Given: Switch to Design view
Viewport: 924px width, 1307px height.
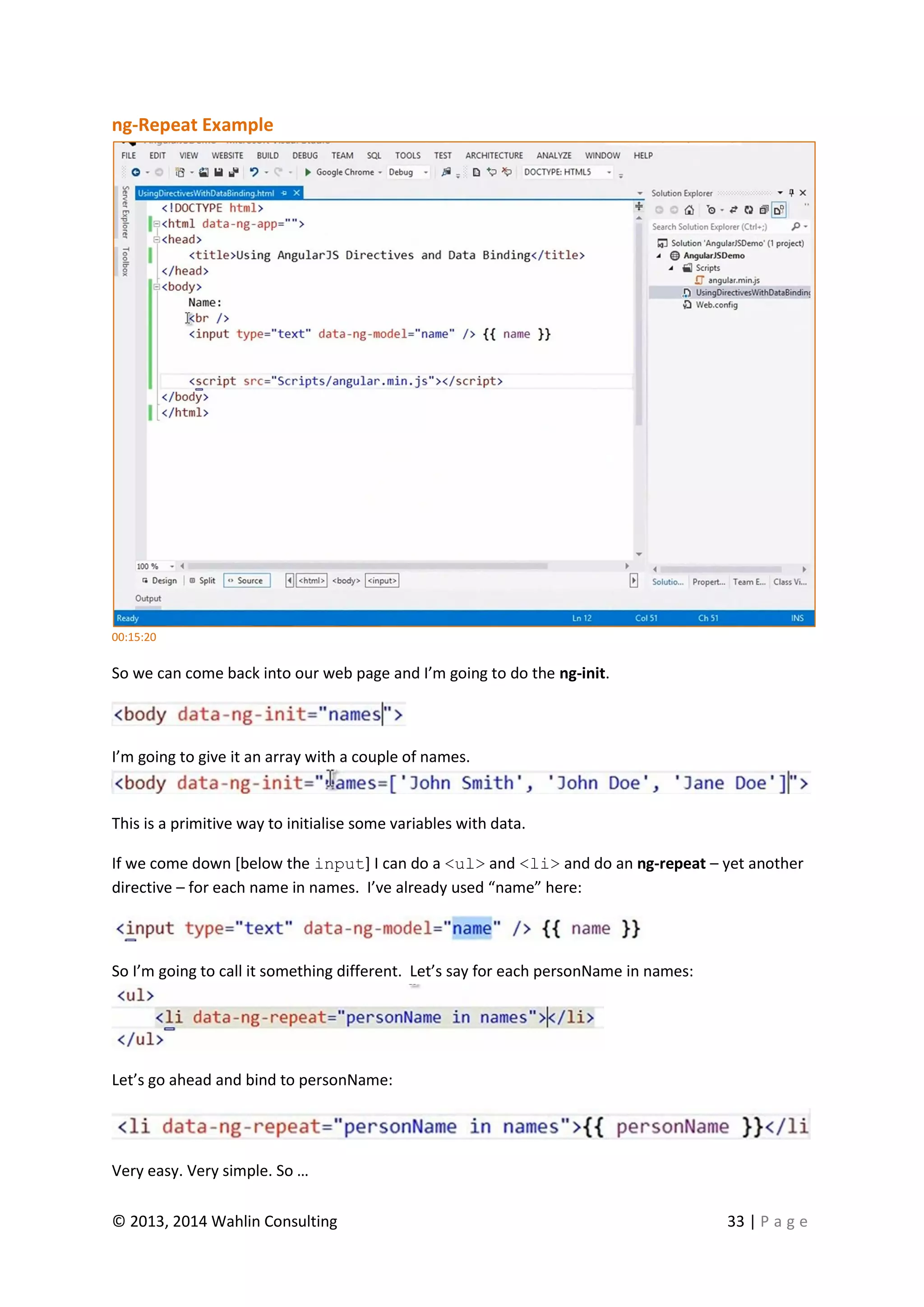Looking at the screenshot, I should (159, 581).
